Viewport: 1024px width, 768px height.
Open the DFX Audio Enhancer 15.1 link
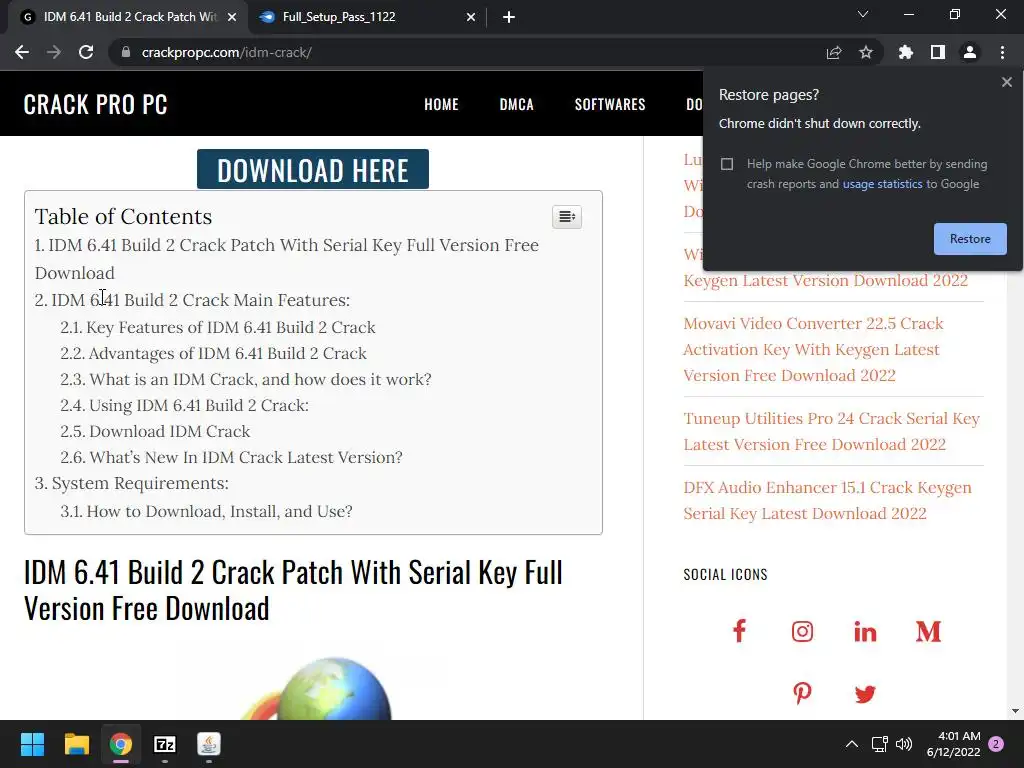(827, 500)
